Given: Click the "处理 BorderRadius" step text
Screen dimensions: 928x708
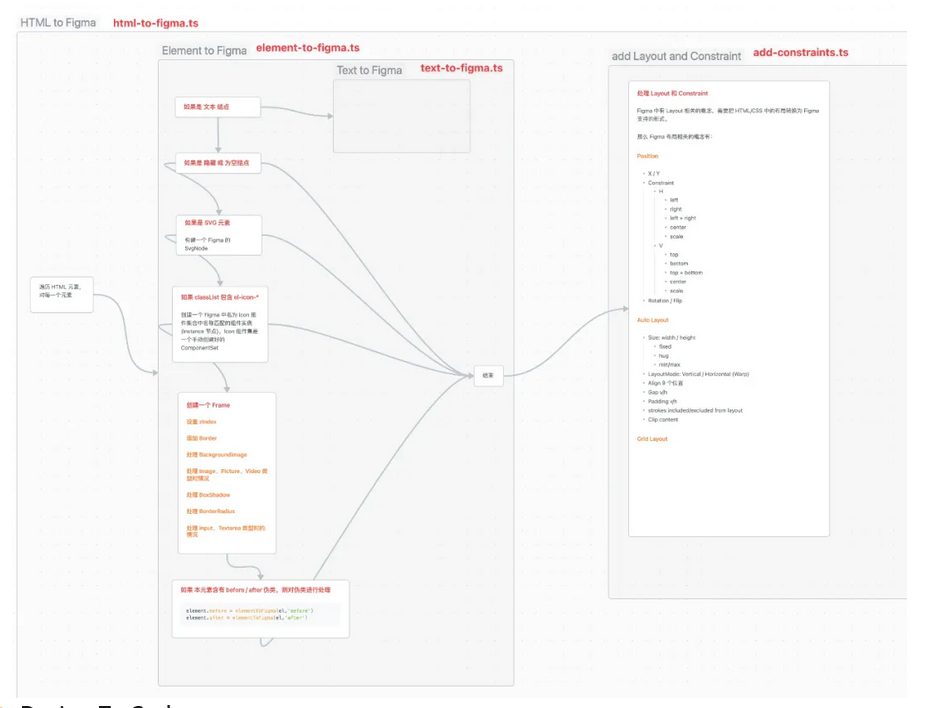Looking at the screenshot, I should tap(209, 511).
